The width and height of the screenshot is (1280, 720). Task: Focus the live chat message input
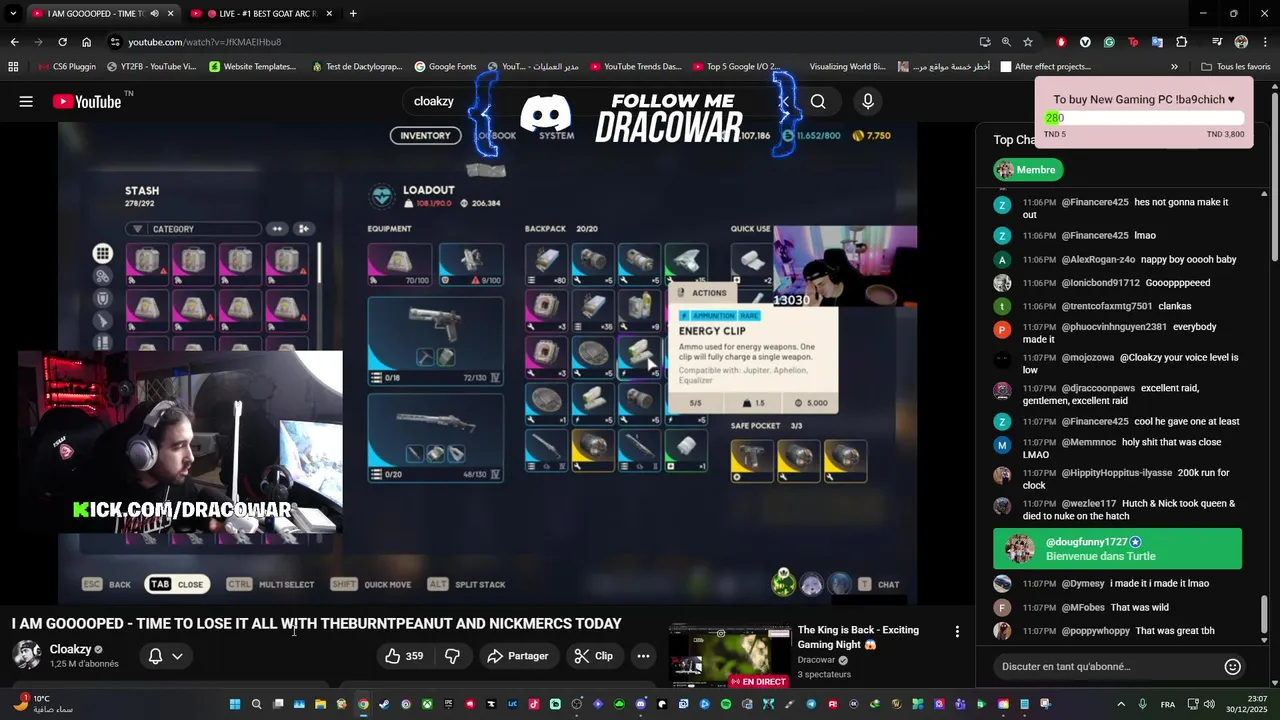(x=1105, y=666)
